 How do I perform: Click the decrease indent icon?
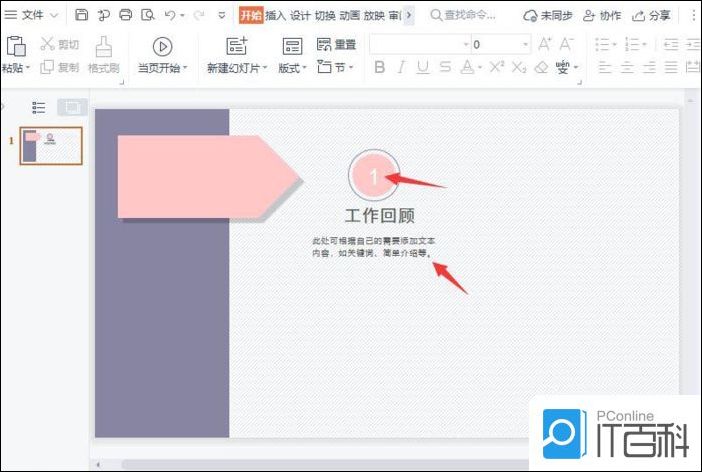pos(671,44)
